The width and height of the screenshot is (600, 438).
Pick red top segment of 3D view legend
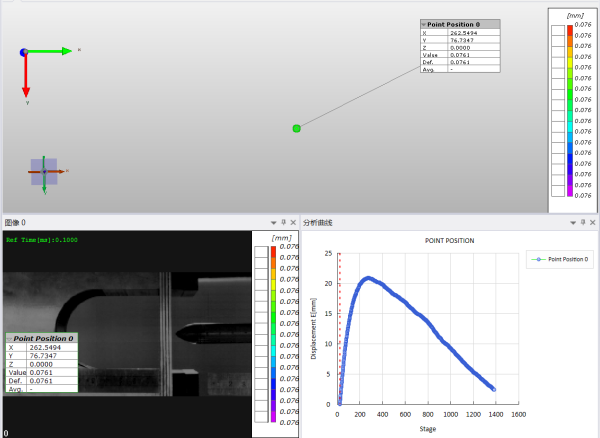coord(570,30)
